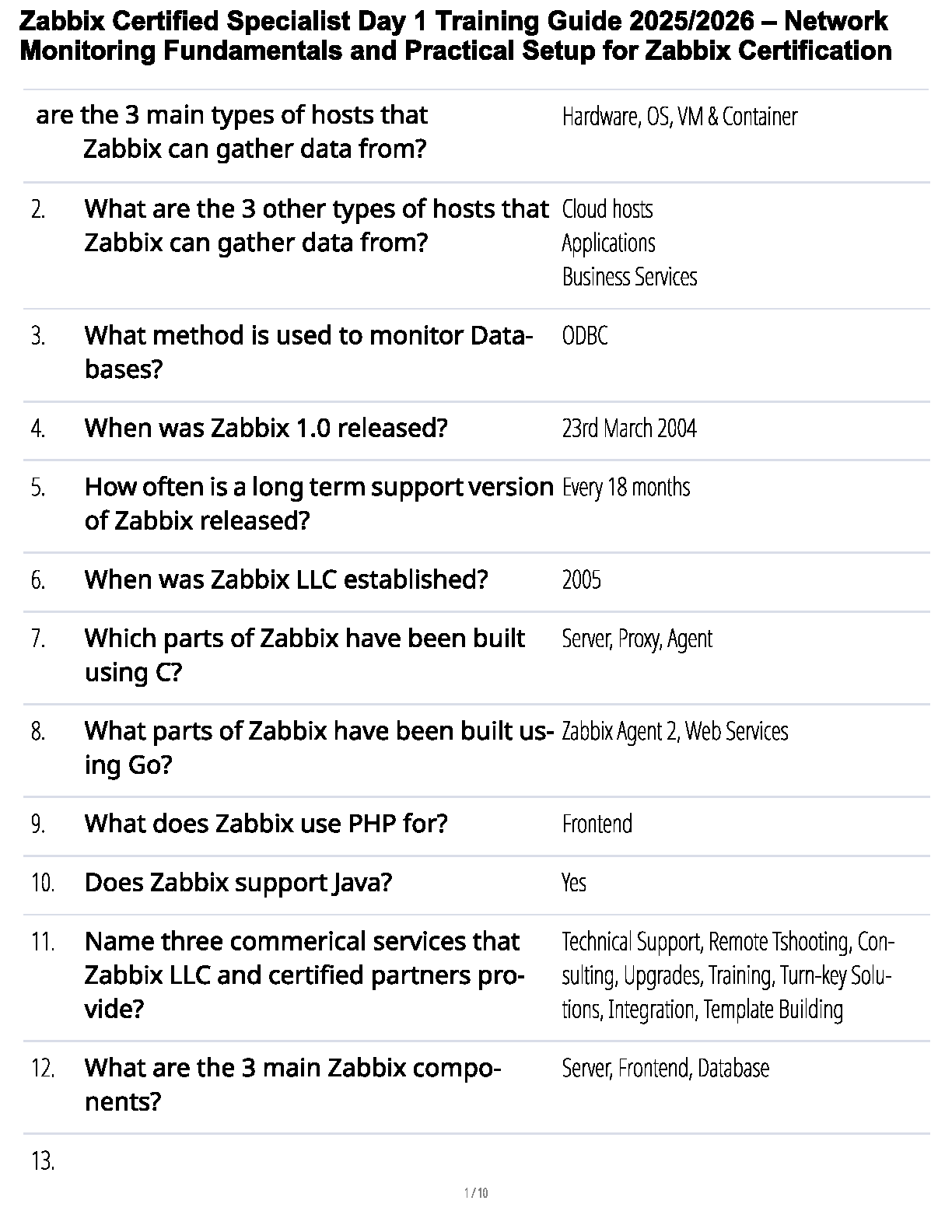Click the 'Does Zabbix support Java?' question

pos(237,883)
